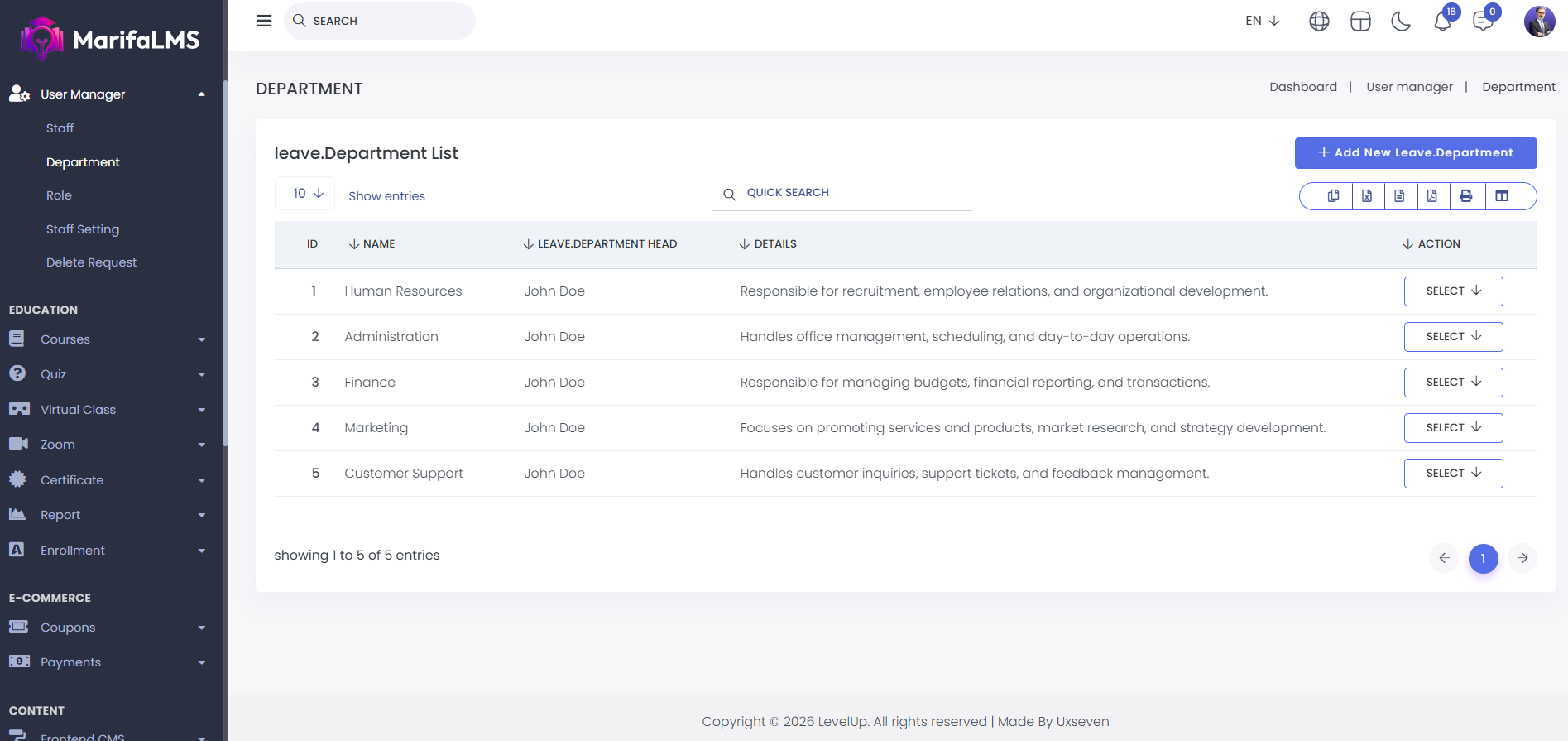Open the Role sidebar item
1568x741 pixels.
point(59,195)
